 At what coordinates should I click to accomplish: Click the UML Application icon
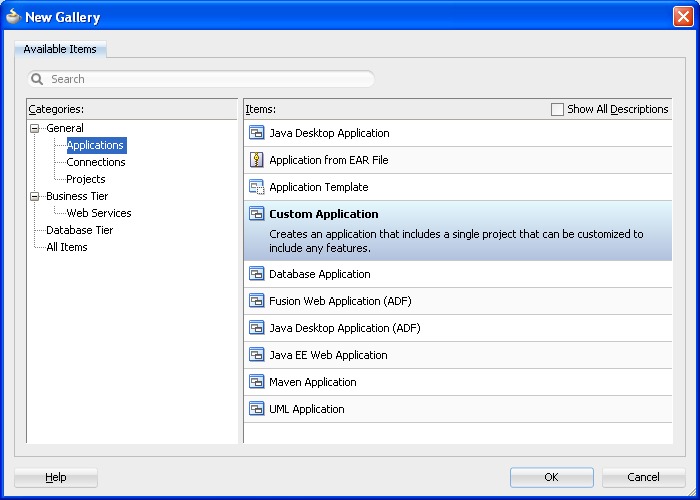(x=256, y=409)
